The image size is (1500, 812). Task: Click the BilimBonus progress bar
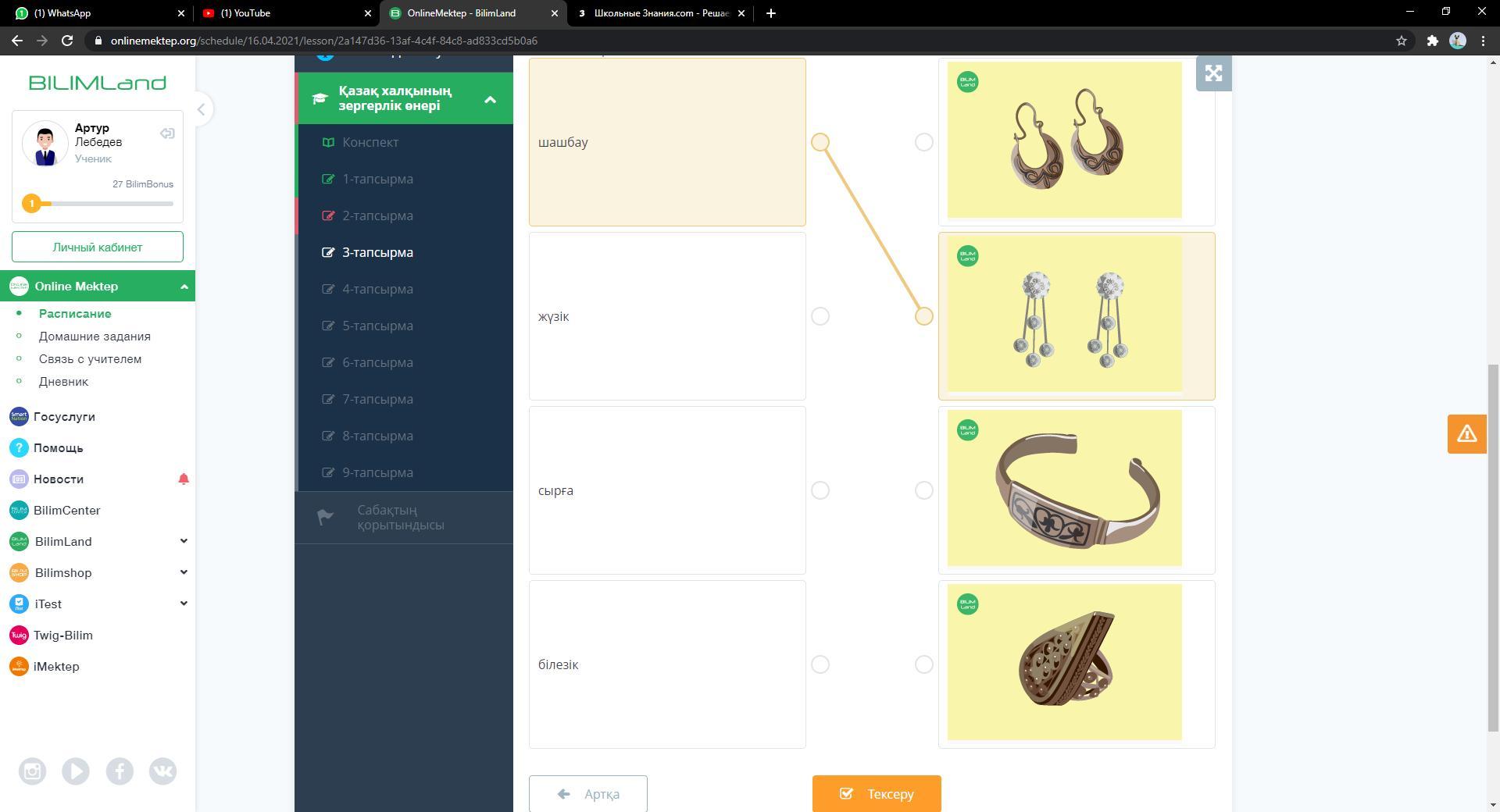tap(102, 204)
